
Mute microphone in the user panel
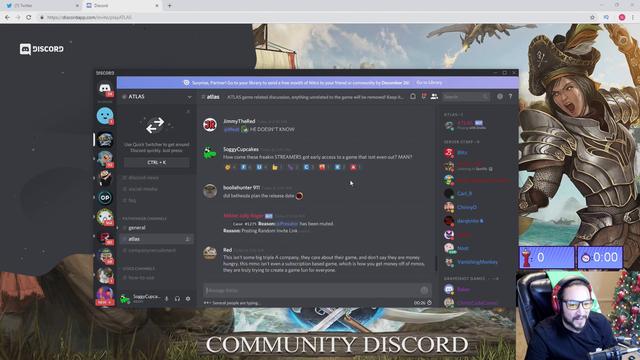[x=167, y=299]
